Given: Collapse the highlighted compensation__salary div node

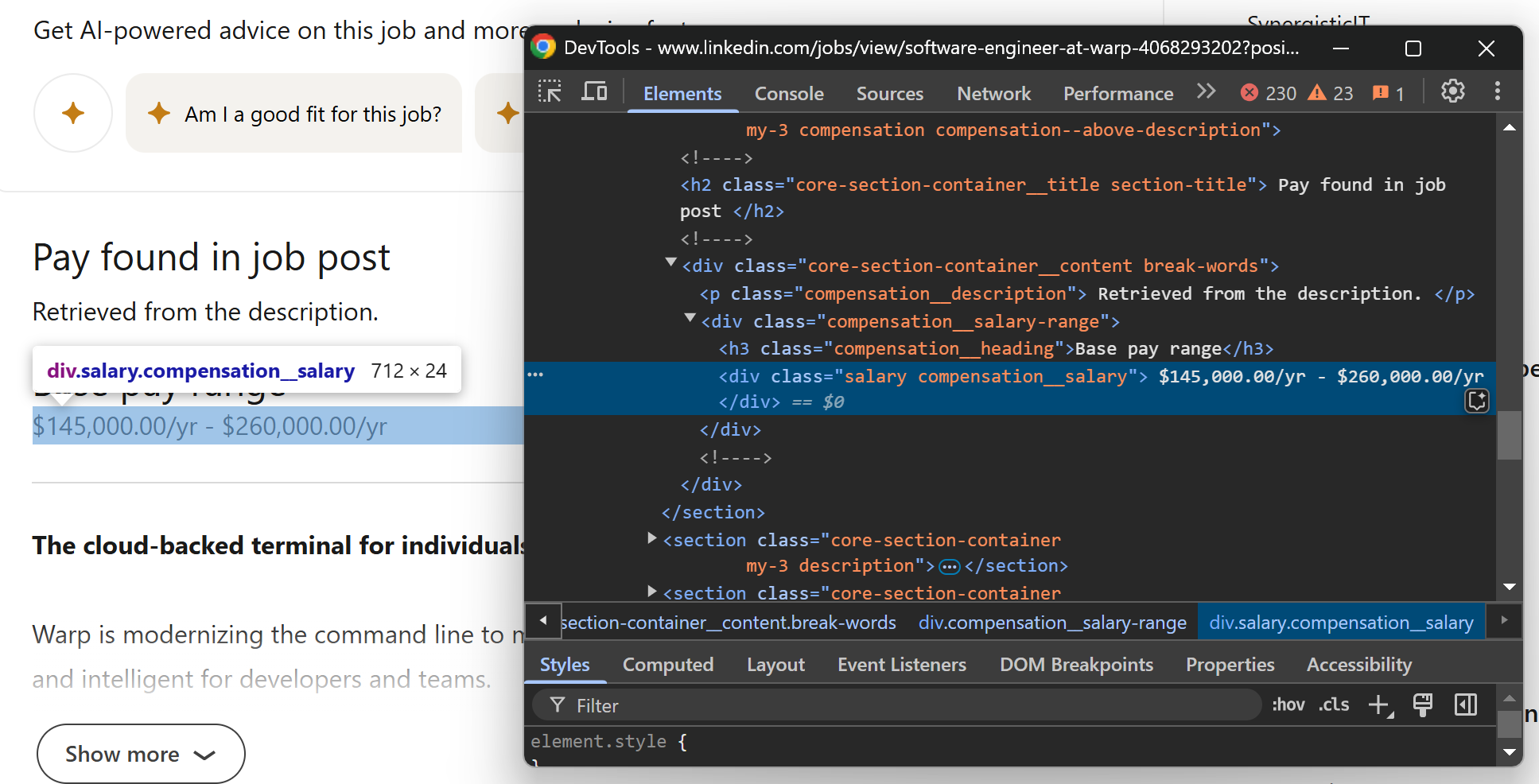Looking at the screenshot, I should pyautogui.click(x=703, y=376).
